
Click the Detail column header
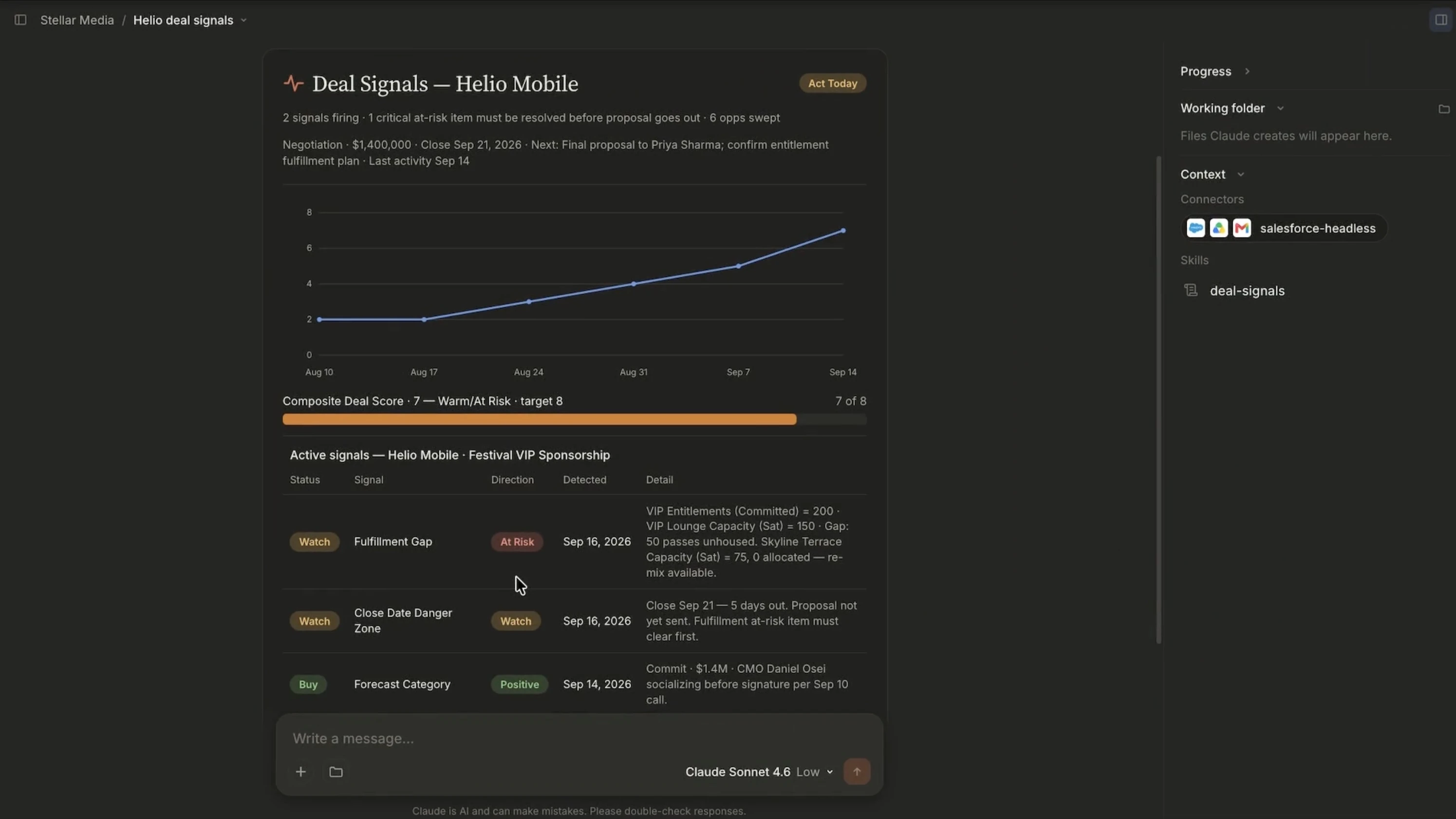[659, 480]
